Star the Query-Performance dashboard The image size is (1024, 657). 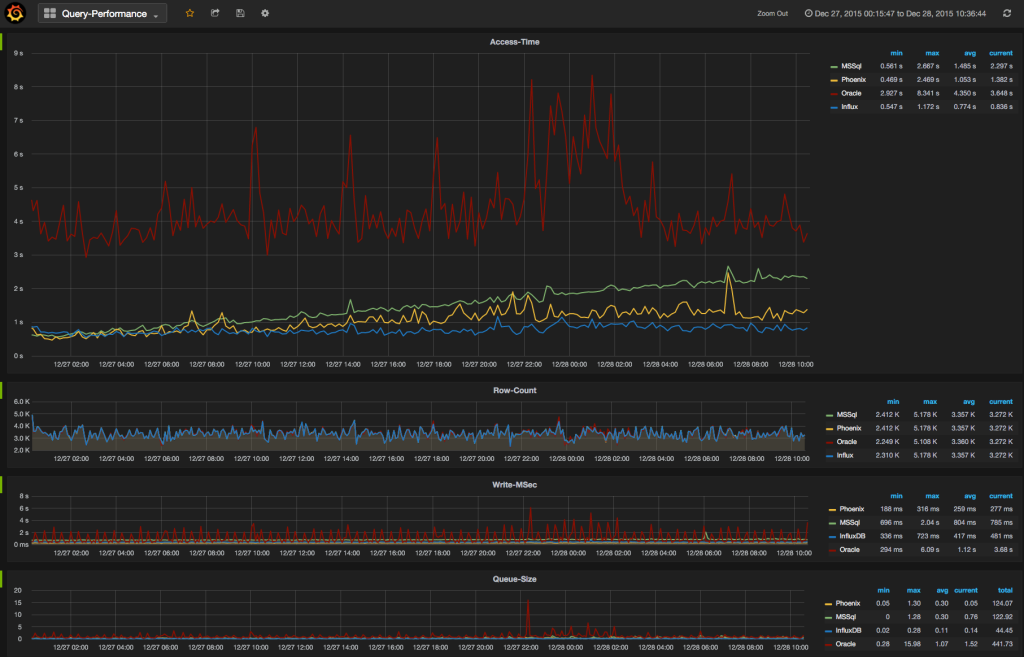(190, 13)
